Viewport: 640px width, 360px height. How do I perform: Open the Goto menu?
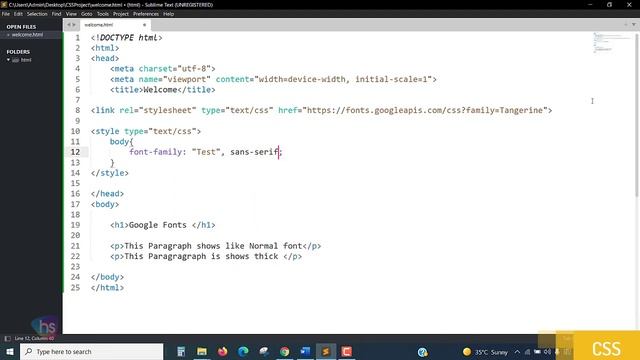coord(87,14)
